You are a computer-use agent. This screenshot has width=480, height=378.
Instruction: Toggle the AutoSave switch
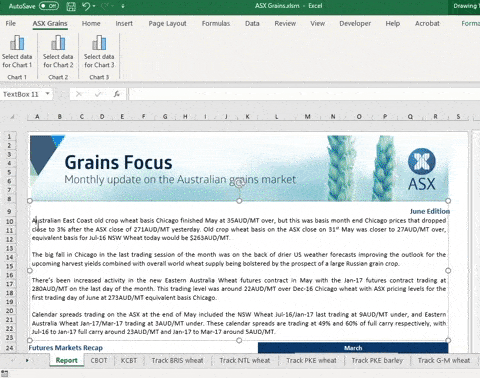[x=49, y=6]
